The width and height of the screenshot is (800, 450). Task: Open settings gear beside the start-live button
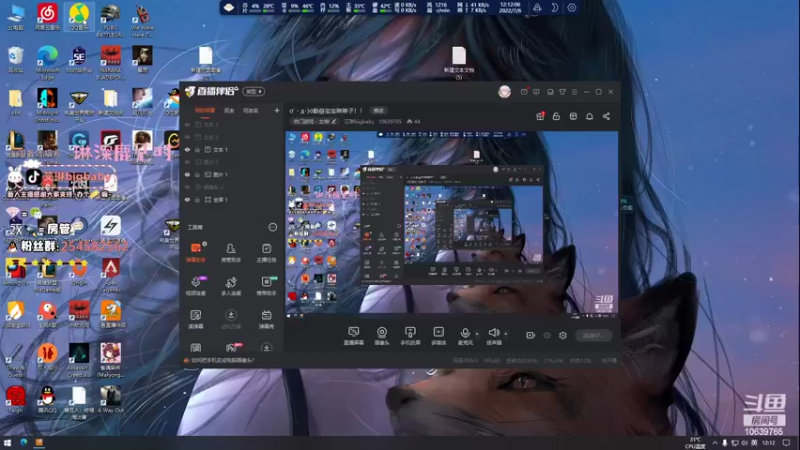point(563,335)
